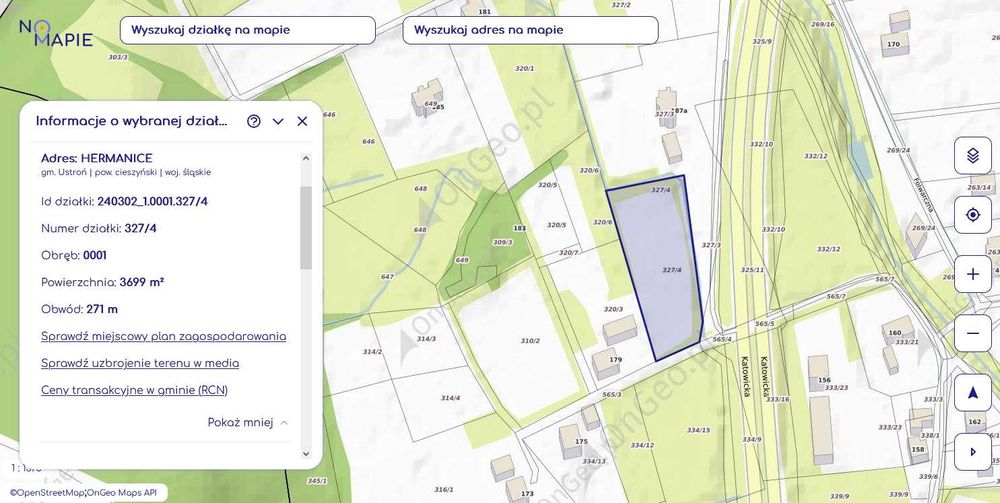Select parcel ID 240302_1.0001.327/4 text

tap(152, 202)
